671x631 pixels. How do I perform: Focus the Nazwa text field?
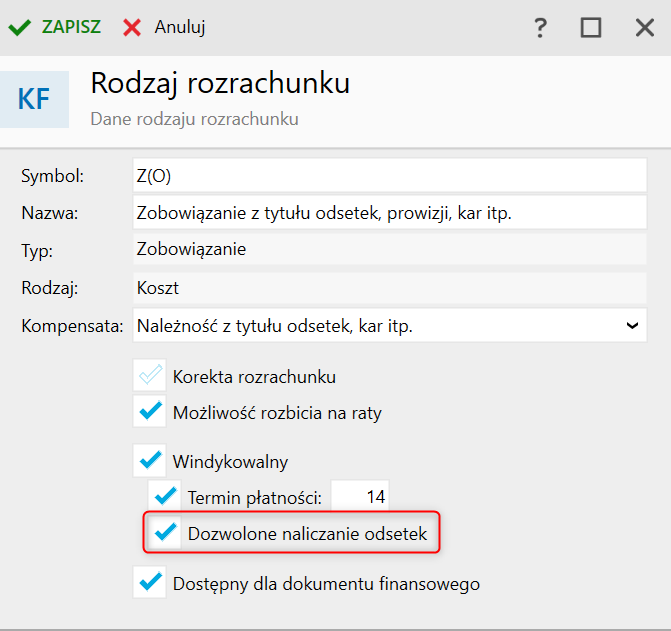(x=389, y=212)
